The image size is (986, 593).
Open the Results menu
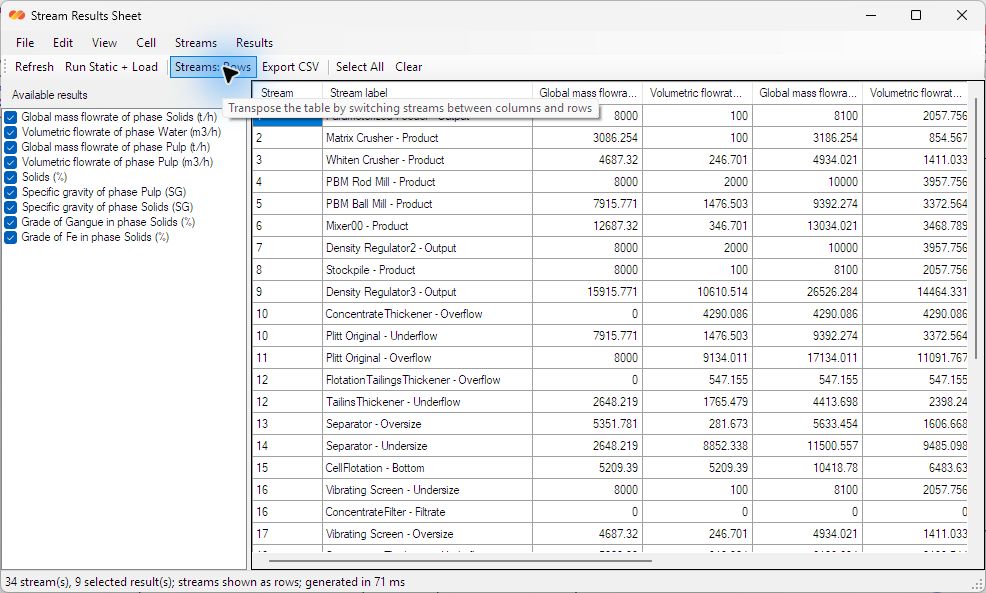point(254,43)
